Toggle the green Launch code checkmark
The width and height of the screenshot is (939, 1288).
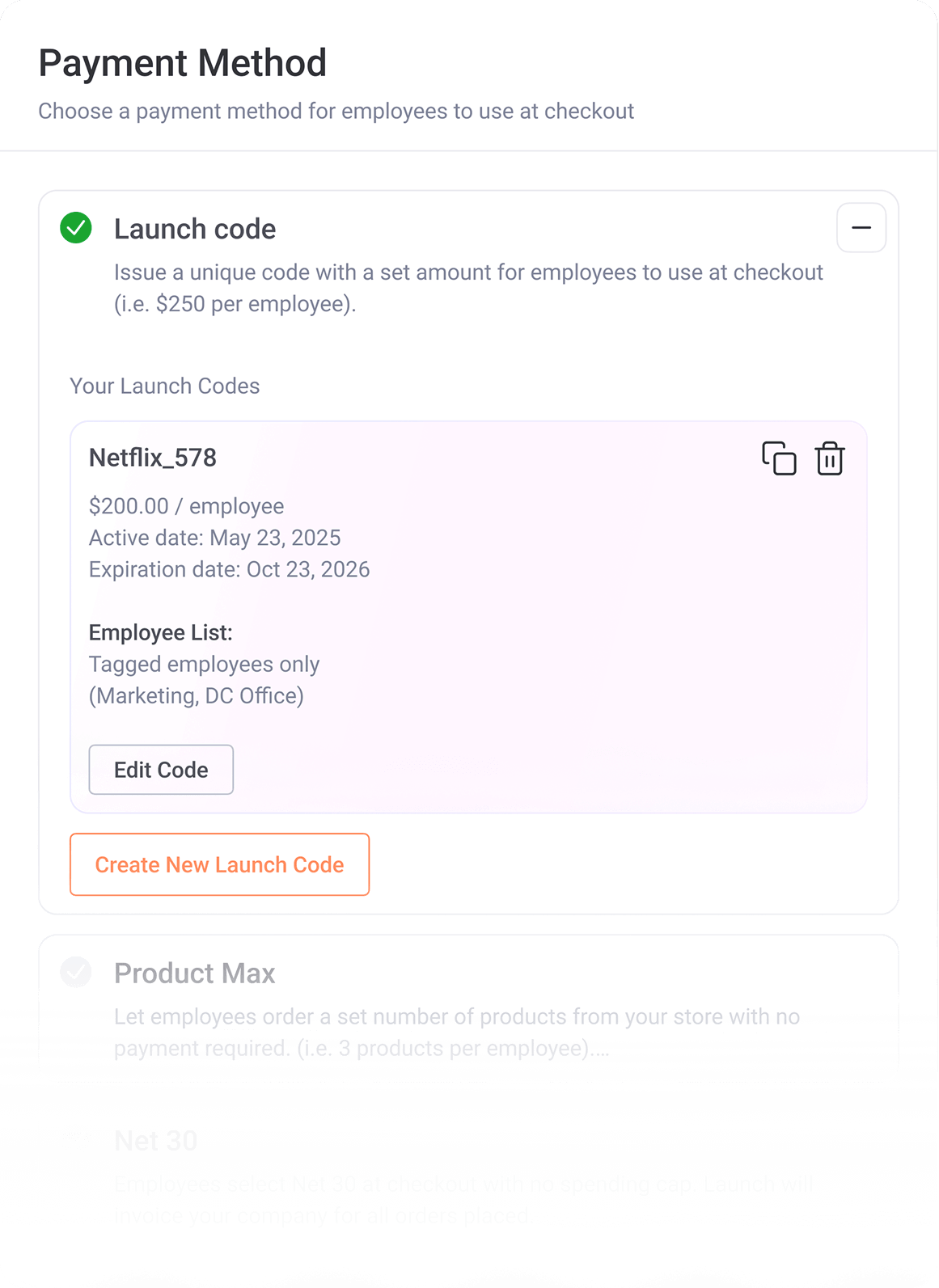tap(76, 228)
